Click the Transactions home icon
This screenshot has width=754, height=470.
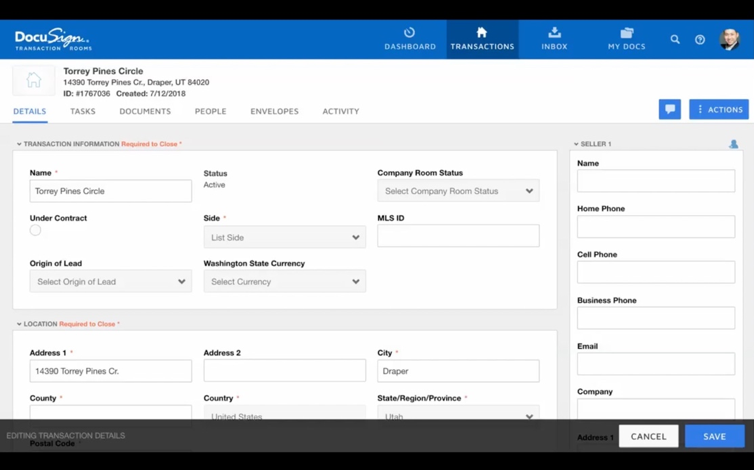coord(482,33)
